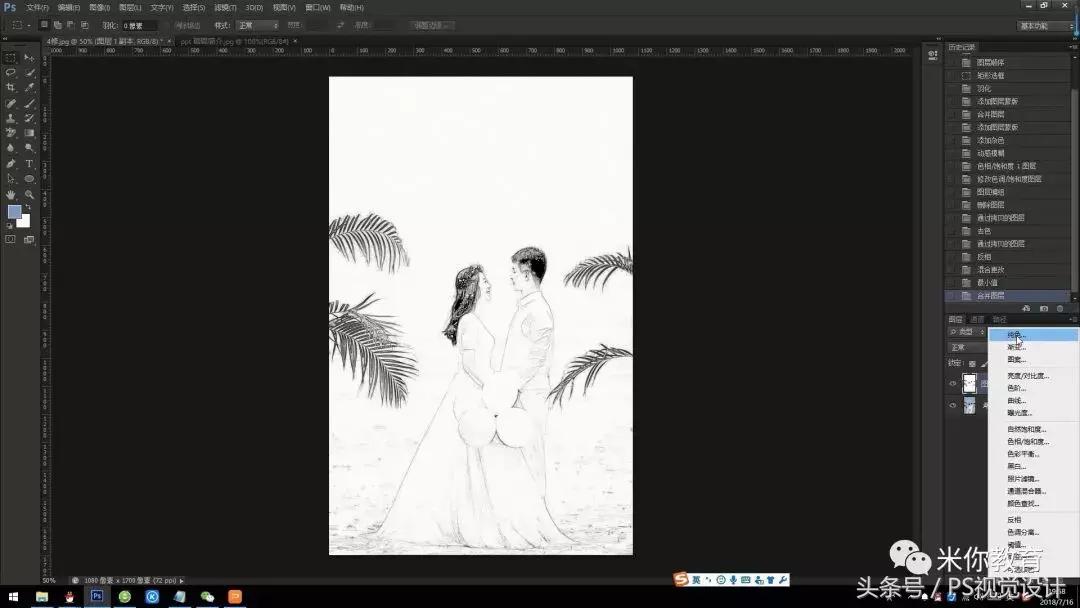
Task: Select the Zoom tool in the toolbar
Action: [28, 192]
